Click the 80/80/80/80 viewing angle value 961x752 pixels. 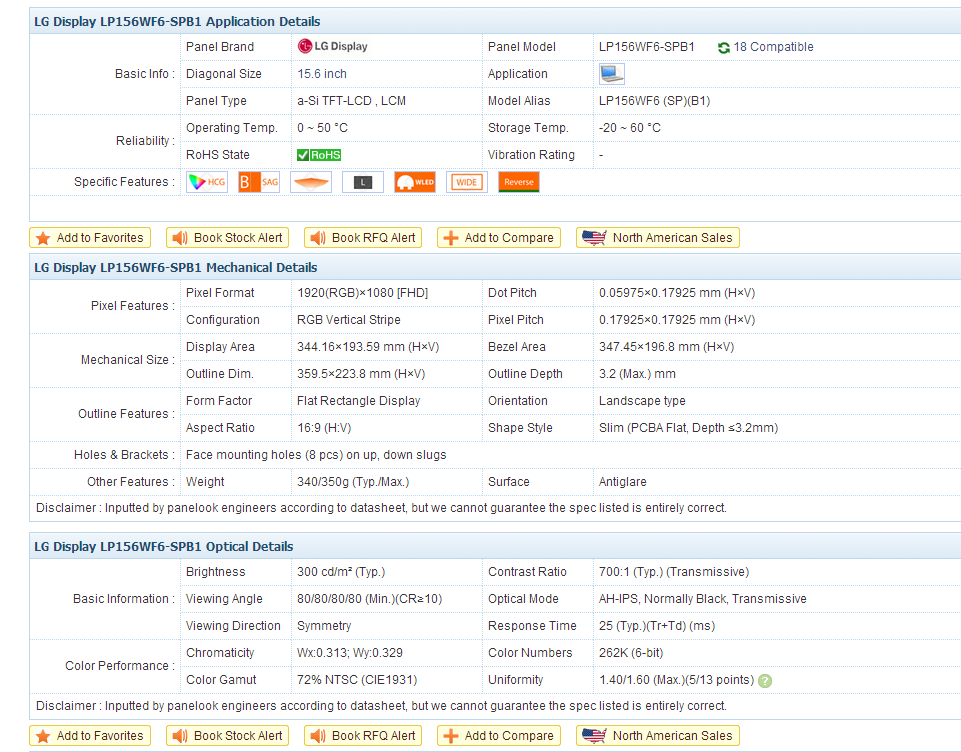[370, 599]
